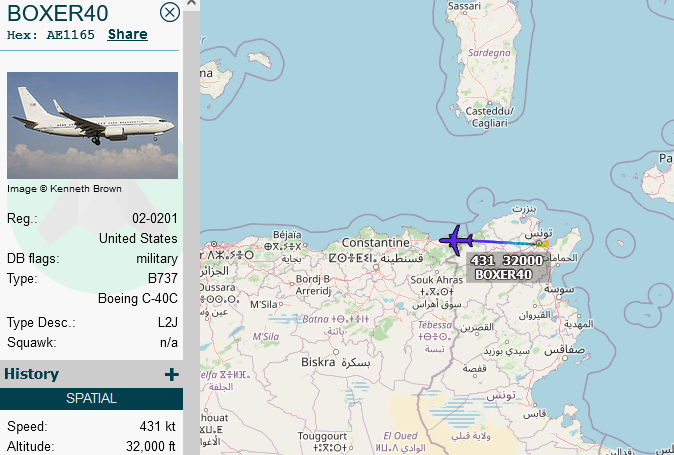Click the El Oued label on map
The image size is (674, 455).
point(400,436)
